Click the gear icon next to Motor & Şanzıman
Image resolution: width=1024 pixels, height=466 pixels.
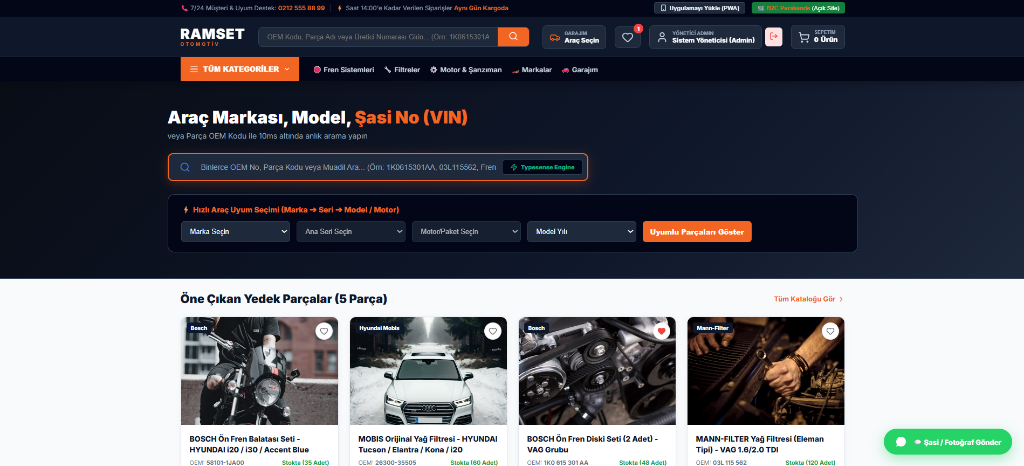coord(434,69)
